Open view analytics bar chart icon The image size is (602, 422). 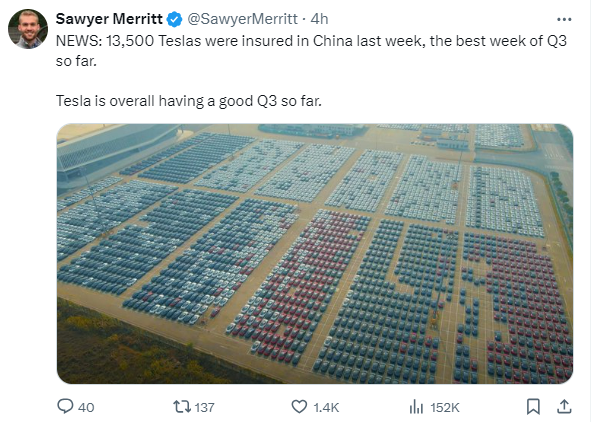(416, 406)
